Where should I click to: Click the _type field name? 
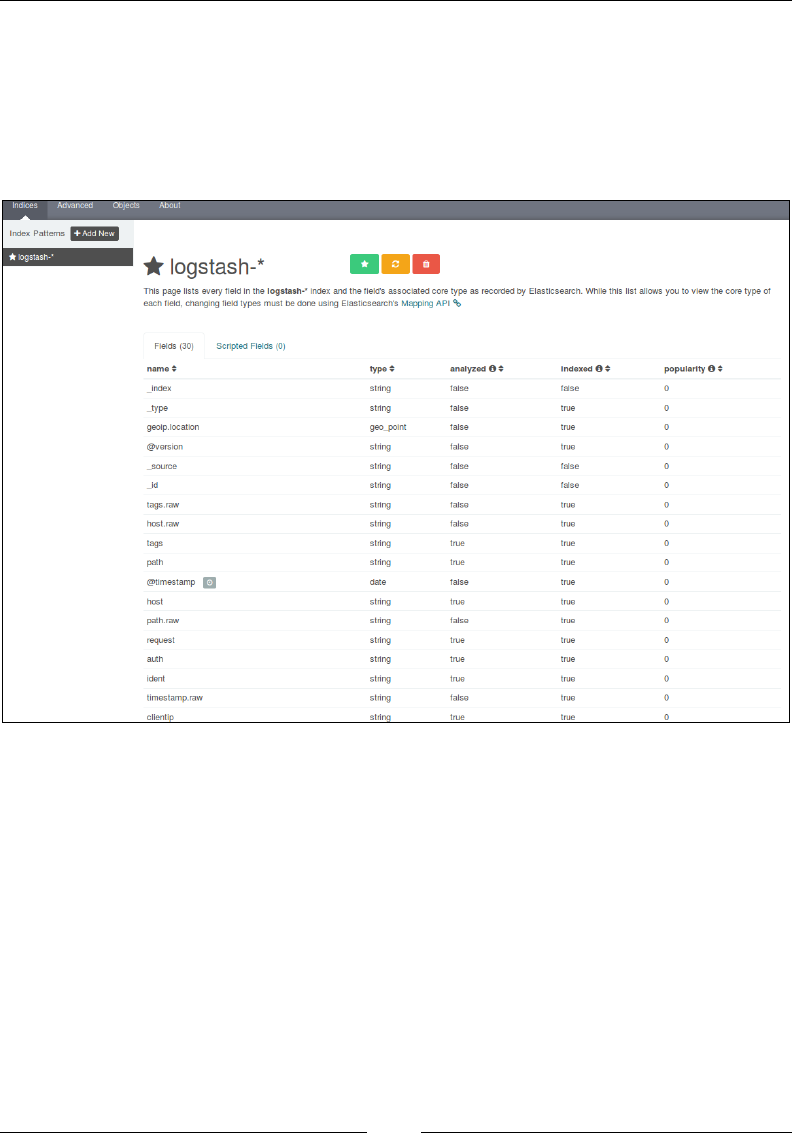point(157,409)
